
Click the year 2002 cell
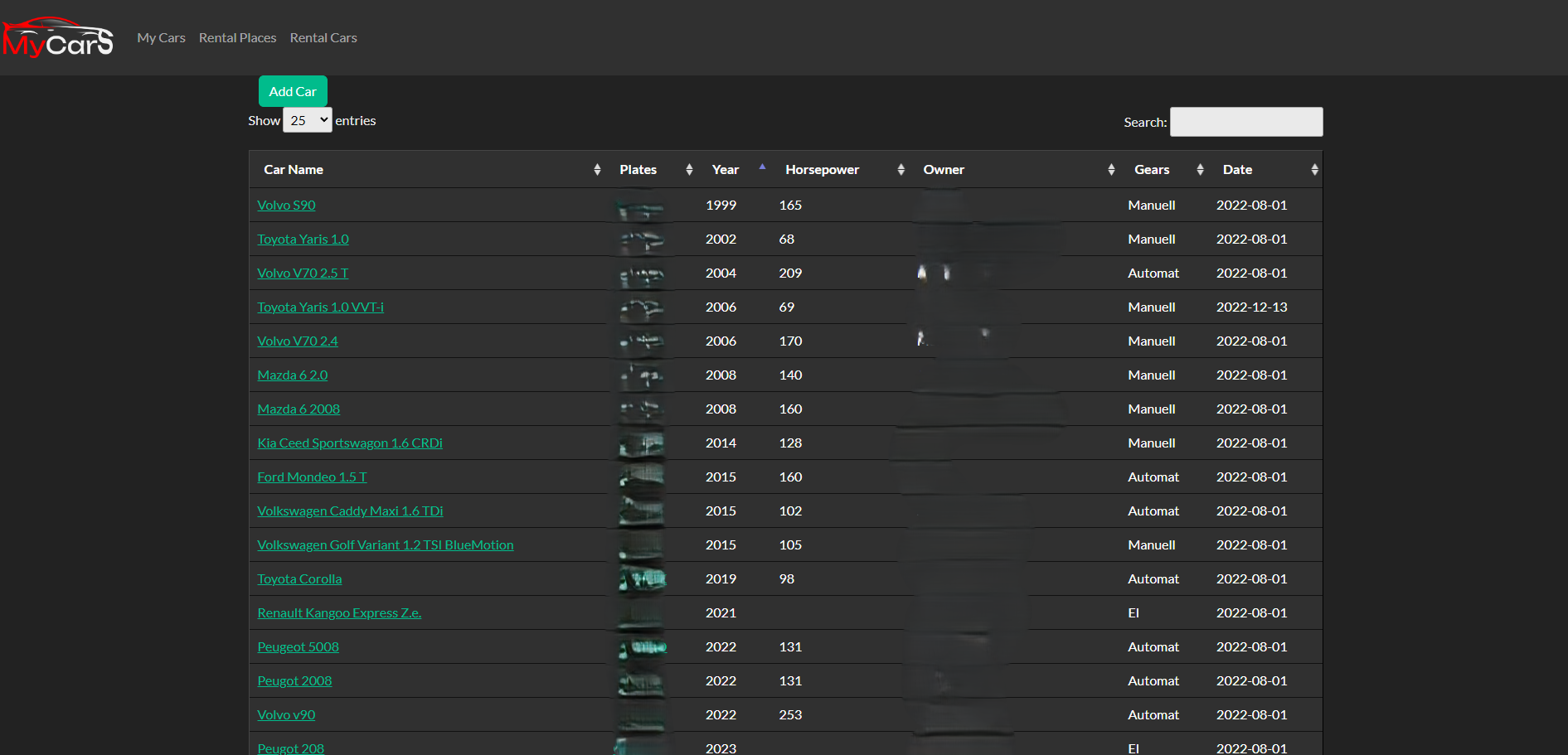[x=721, y=240]
